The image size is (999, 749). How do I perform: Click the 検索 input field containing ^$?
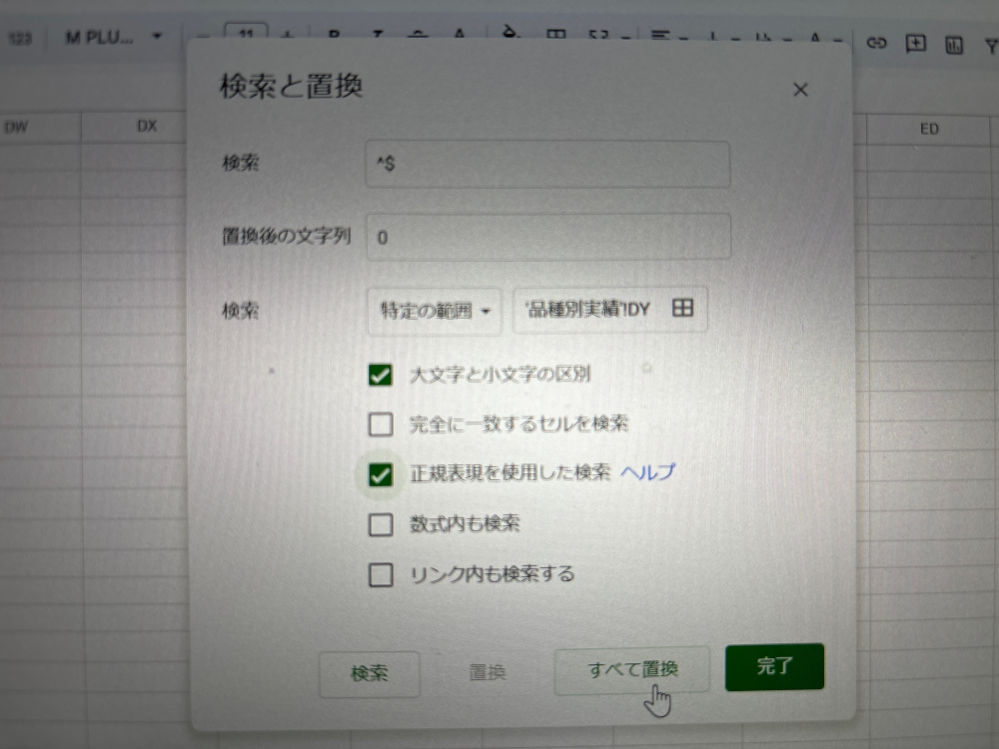[548, 164]
